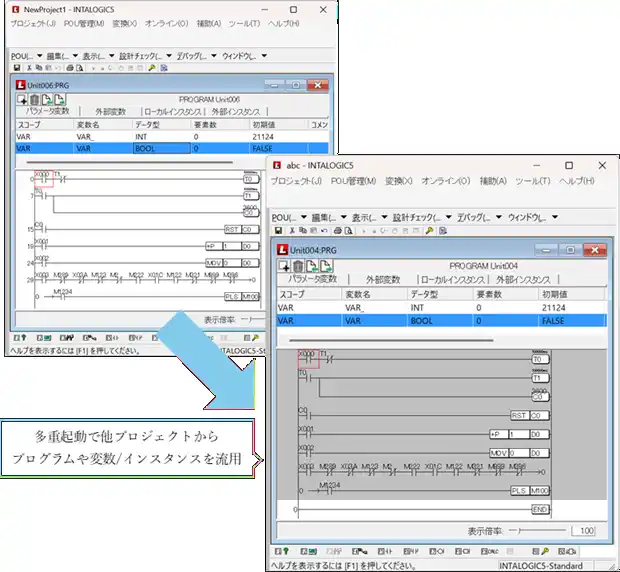Switch to 外部インスタンス tab in Unit004:PRG

[x=523, y=279]
